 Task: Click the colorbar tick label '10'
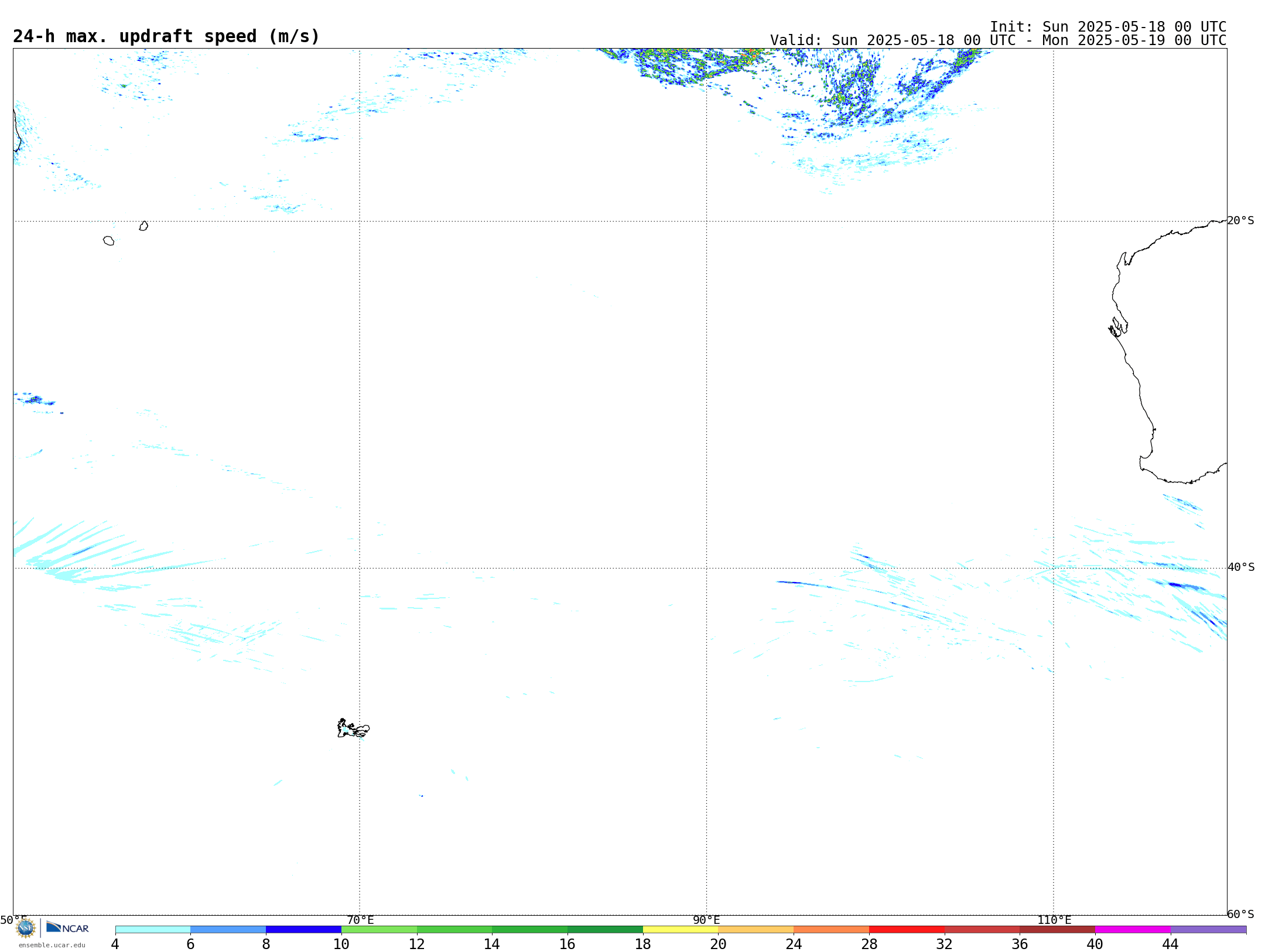click(341, 944)
